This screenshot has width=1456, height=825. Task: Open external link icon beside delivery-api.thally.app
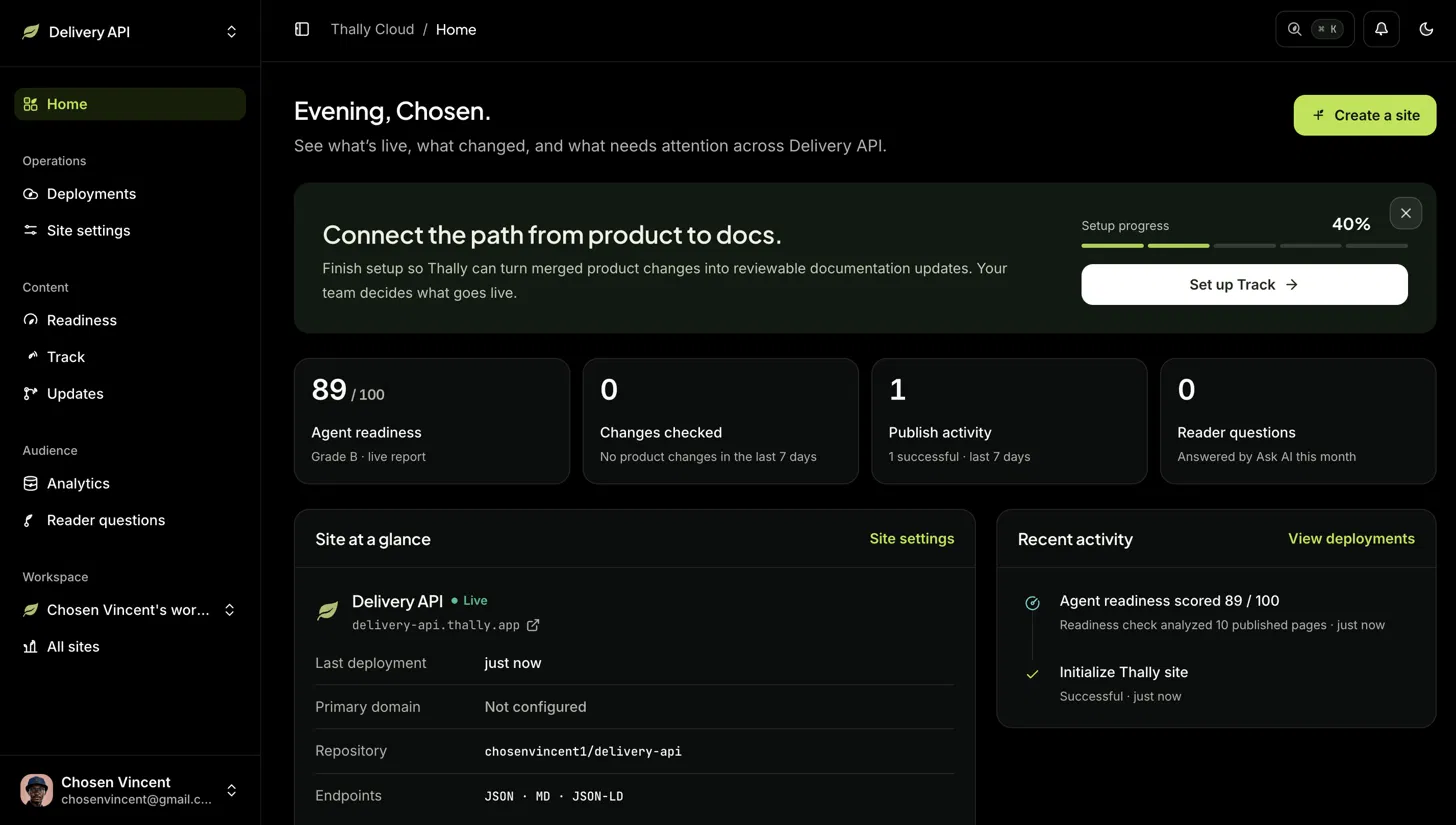pyautogui.click(x=533, y=625)
